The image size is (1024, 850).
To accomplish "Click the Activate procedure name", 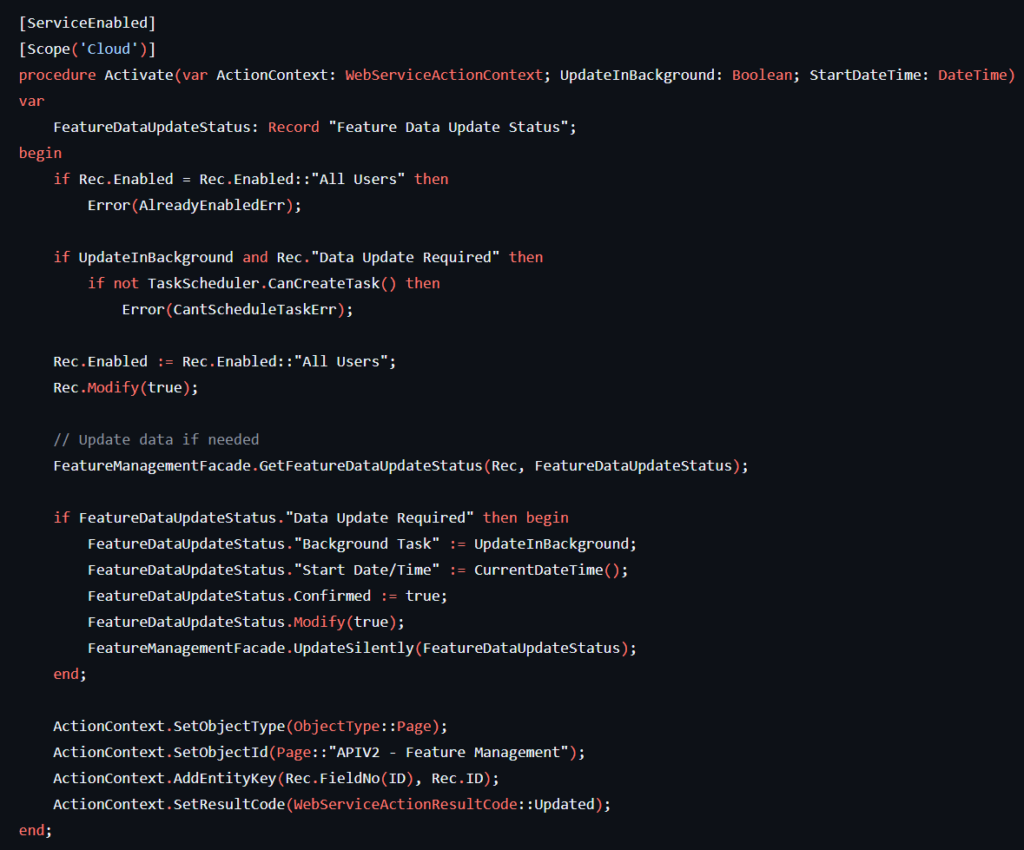I will 138,75.
